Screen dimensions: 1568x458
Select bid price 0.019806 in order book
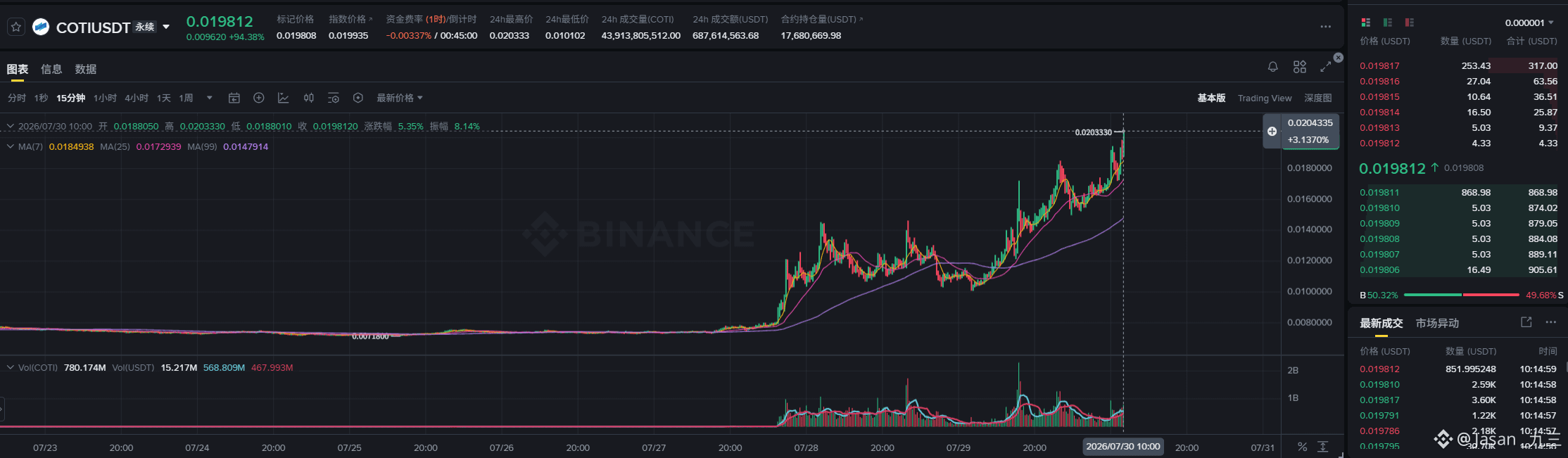(1379, 269)
